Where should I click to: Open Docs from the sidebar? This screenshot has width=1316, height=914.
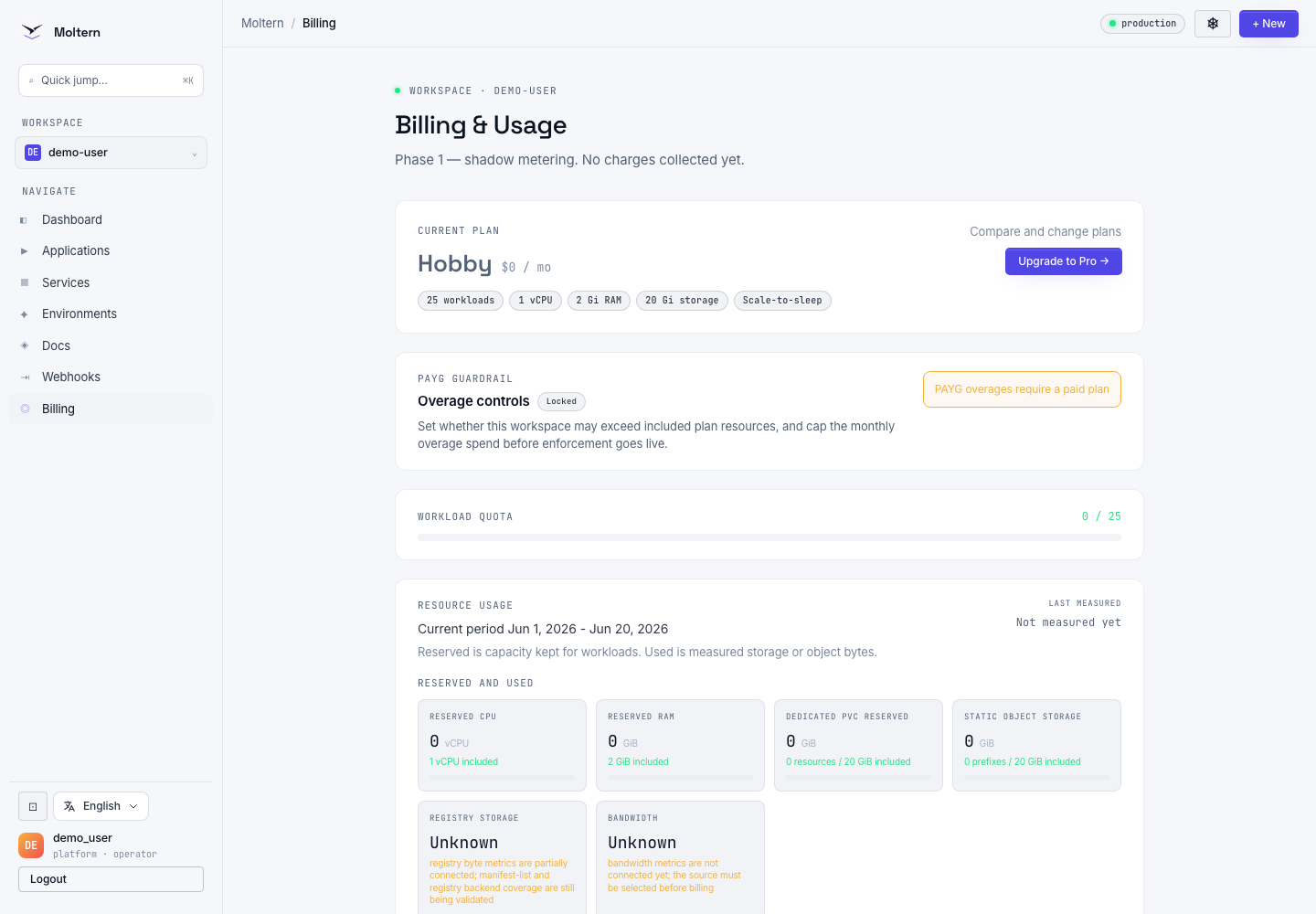[111, 345]
